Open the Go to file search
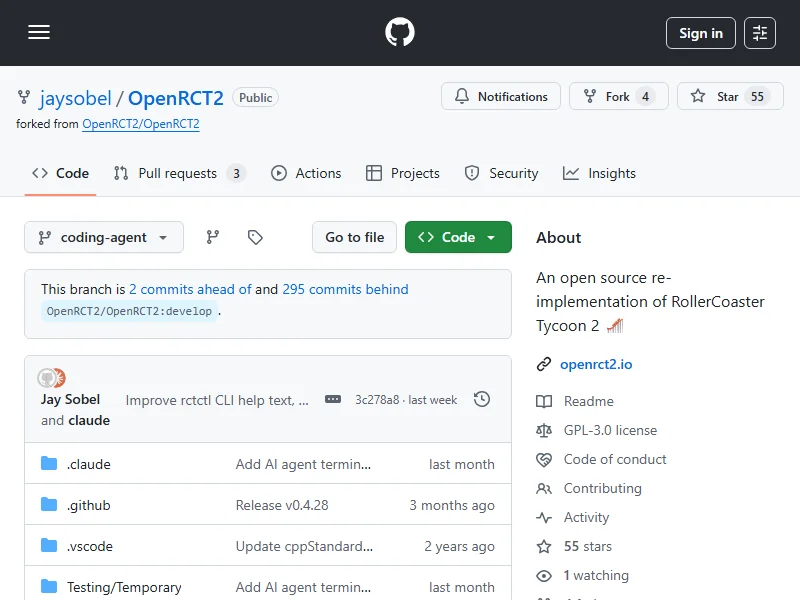The height and width of the screenshot is (600, 800). coord(354,237)
